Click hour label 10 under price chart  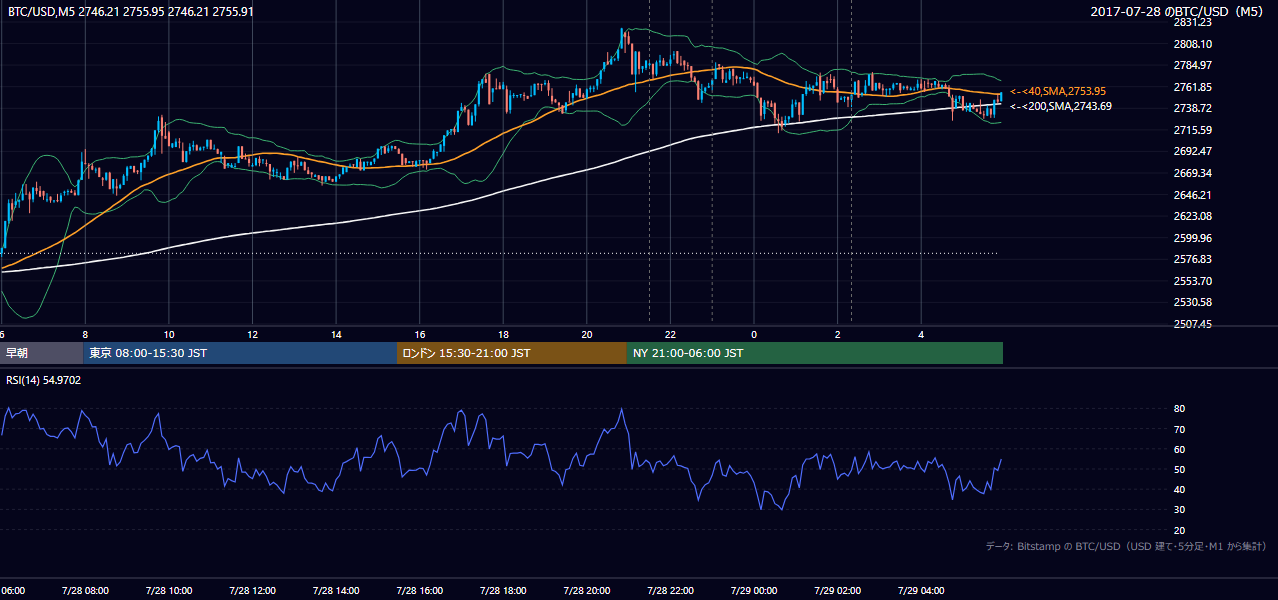coord(169,335)
